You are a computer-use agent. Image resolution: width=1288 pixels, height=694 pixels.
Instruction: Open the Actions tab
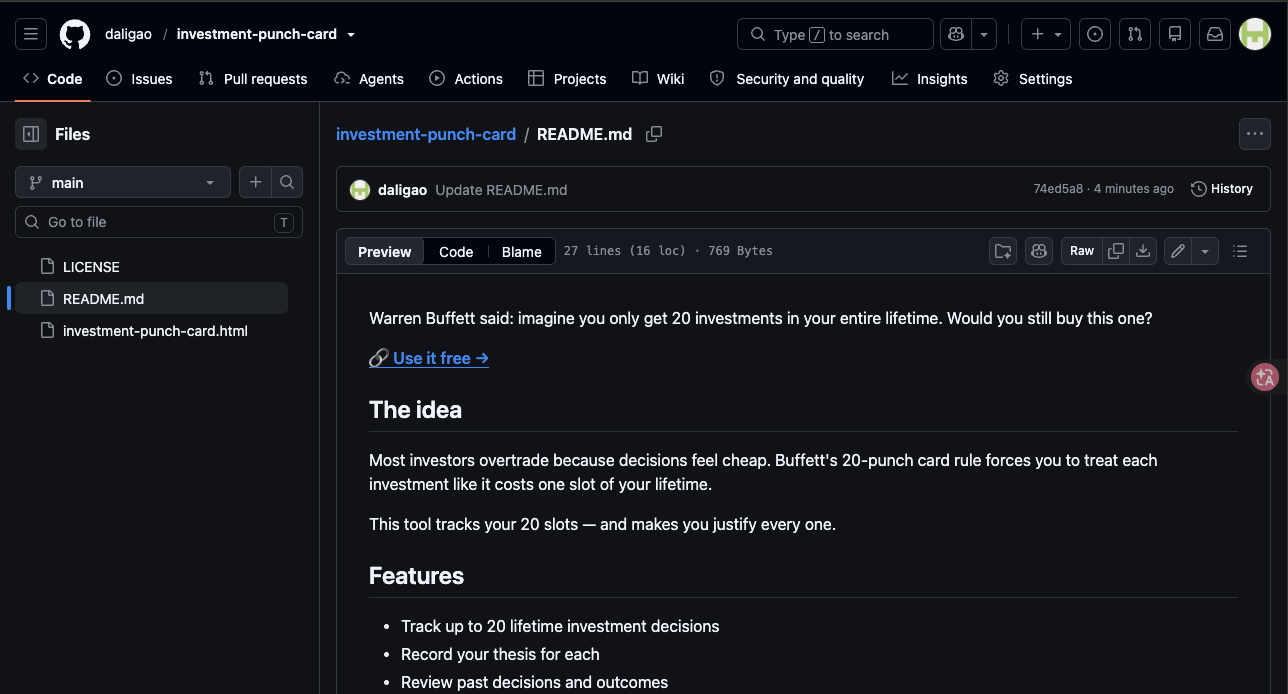click(x=466, y=79)
